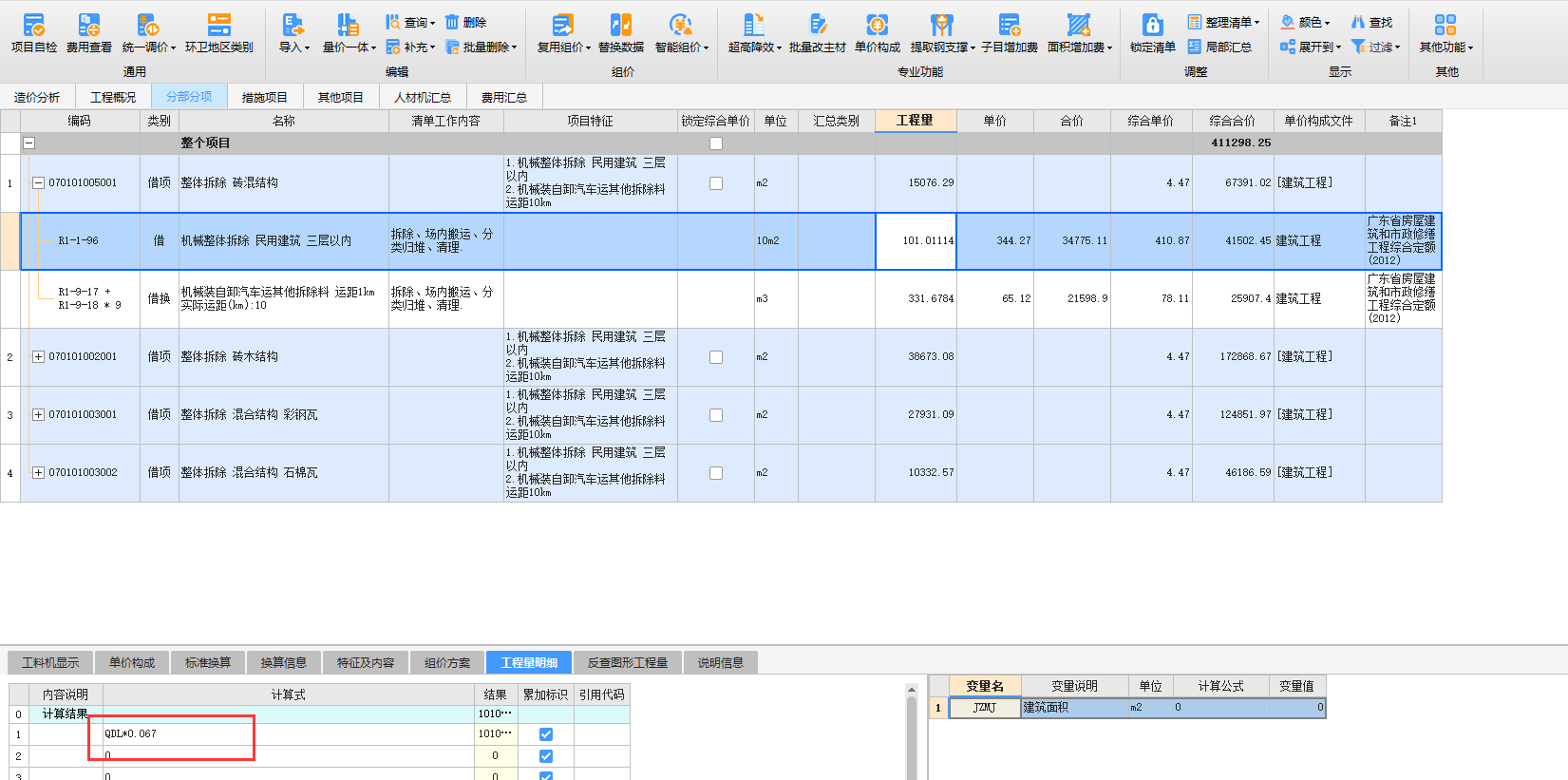Click the 统一调价 icon

click(148, 25)
